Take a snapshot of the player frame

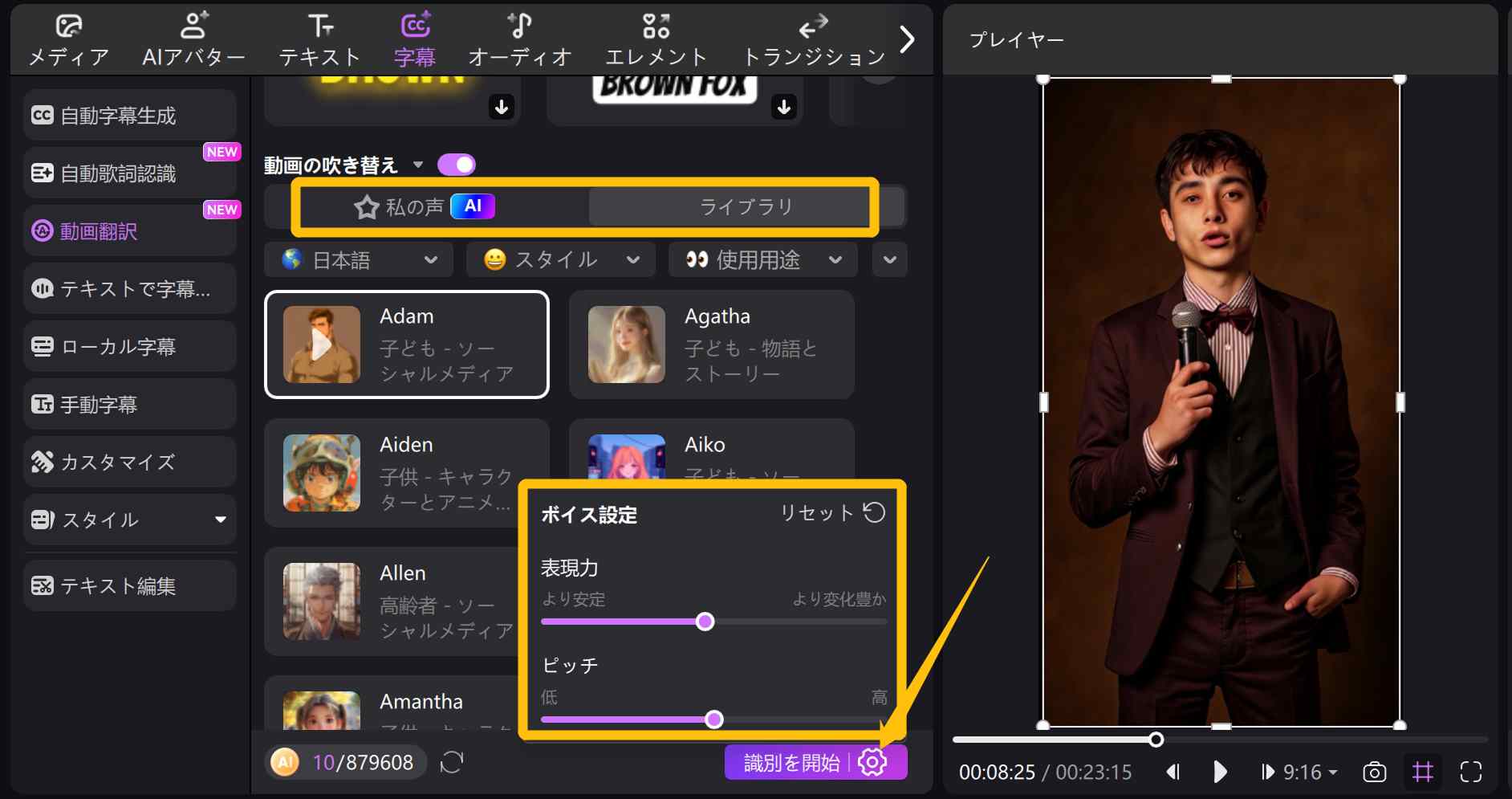click(1374, 772)
